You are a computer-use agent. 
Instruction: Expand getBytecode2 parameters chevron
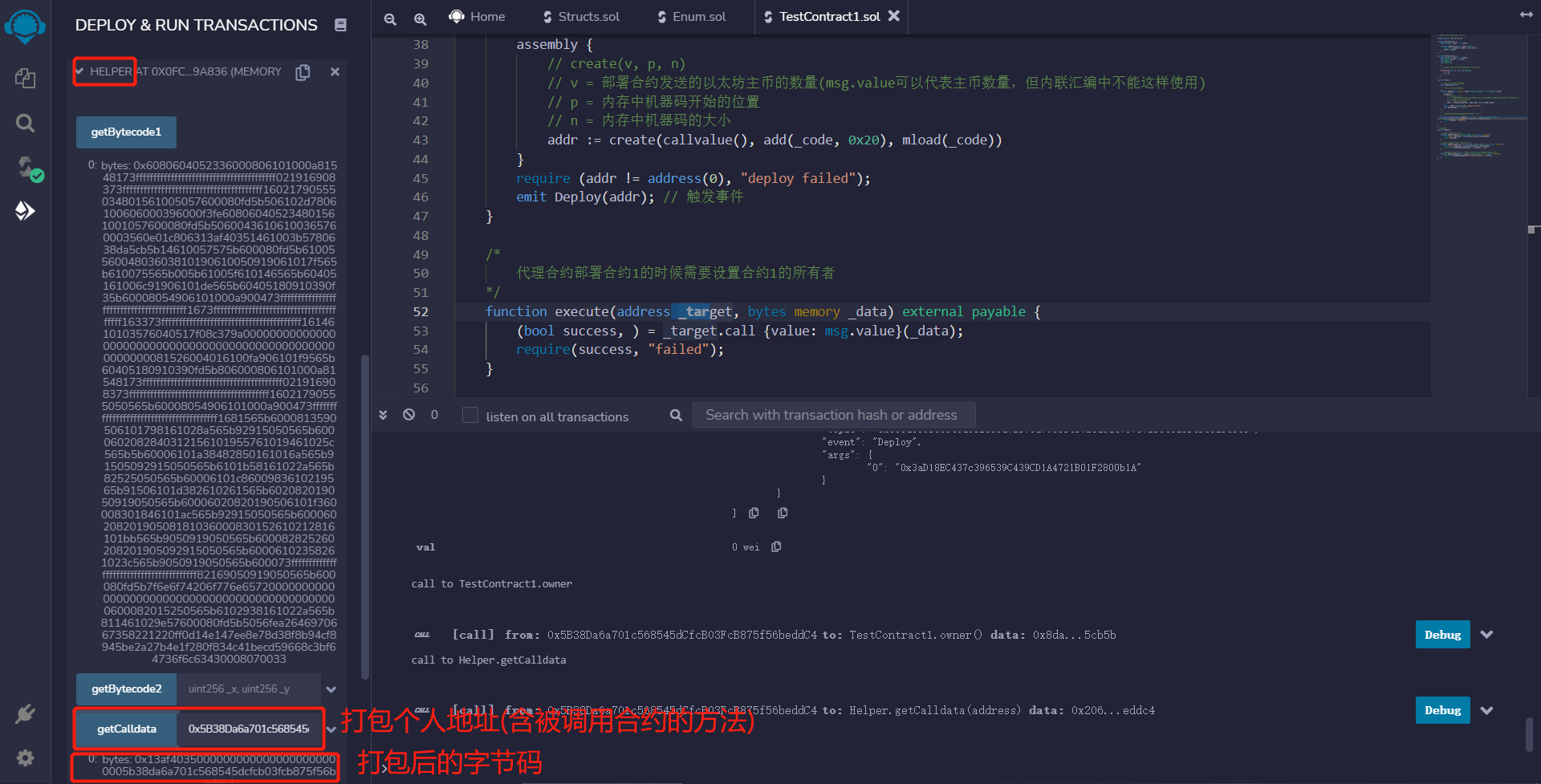click(x=331, y=689)
